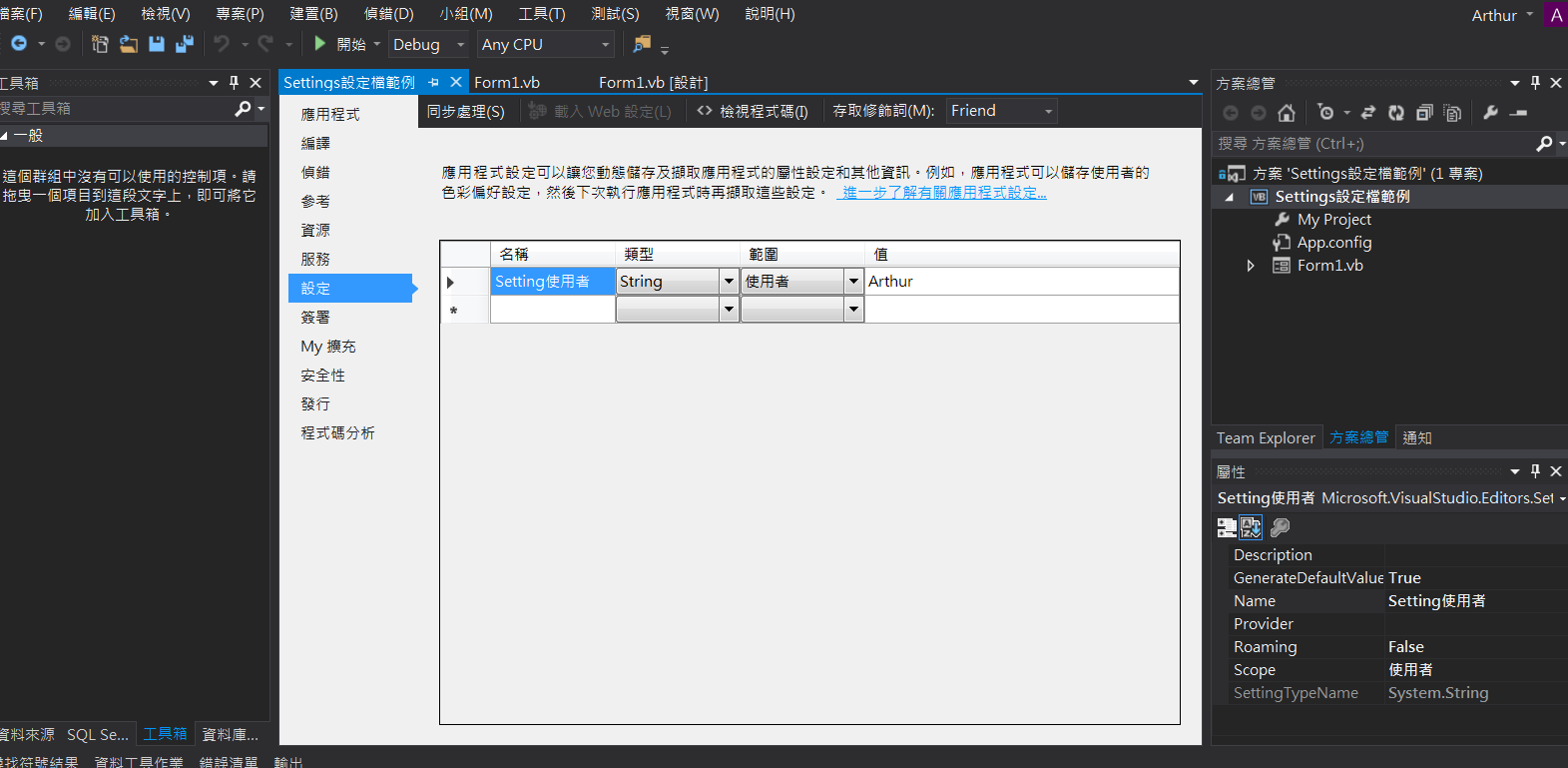Click Home icon in Solution Explorer toolbar
Viewport: 1568px width, 768px height.
[1287, 113]
